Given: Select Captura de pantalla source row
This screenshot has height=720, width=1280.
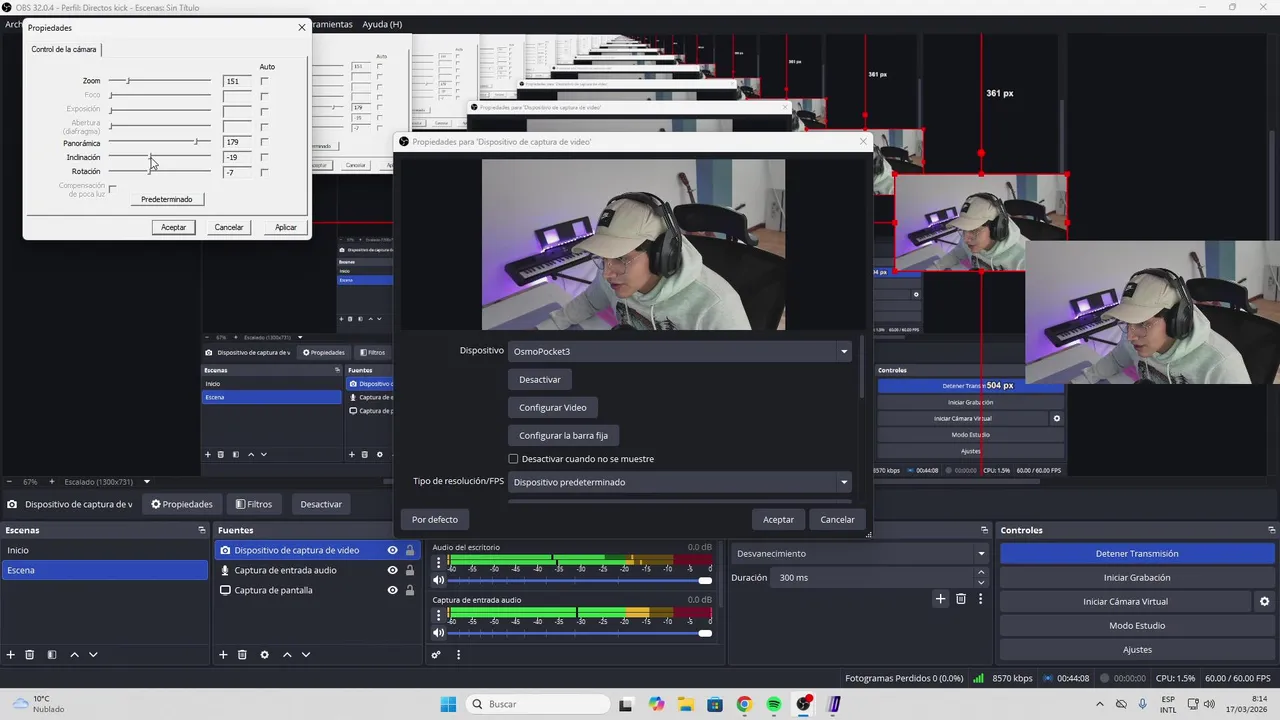Looking at the screenshot, I should (x=316, y=590).
